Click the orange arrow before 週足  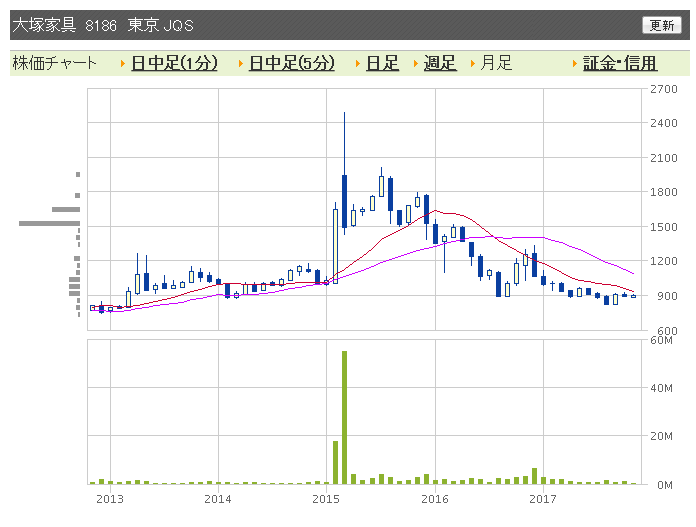coord(416,63)
